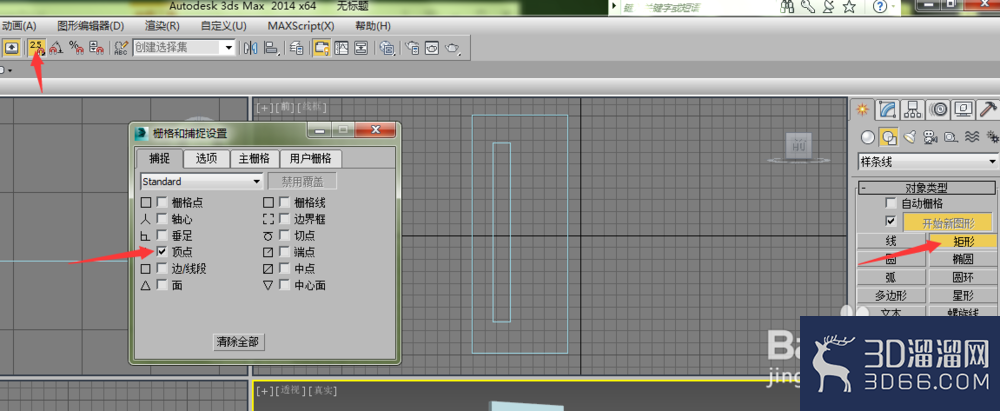1000x411 pixels.
Task: Switch to the Display command panel tab
Action: pos(964,110)
